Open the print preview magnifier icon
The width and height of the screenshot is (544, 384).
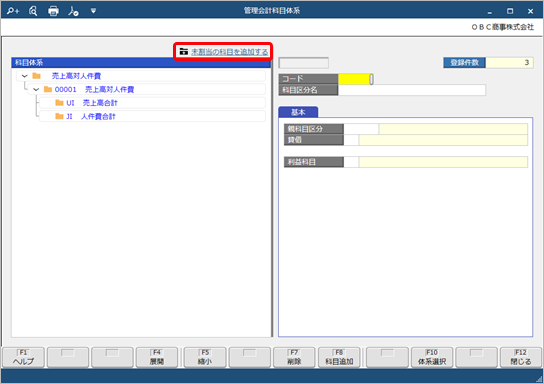pyautogui.click(x=33, y=11)
